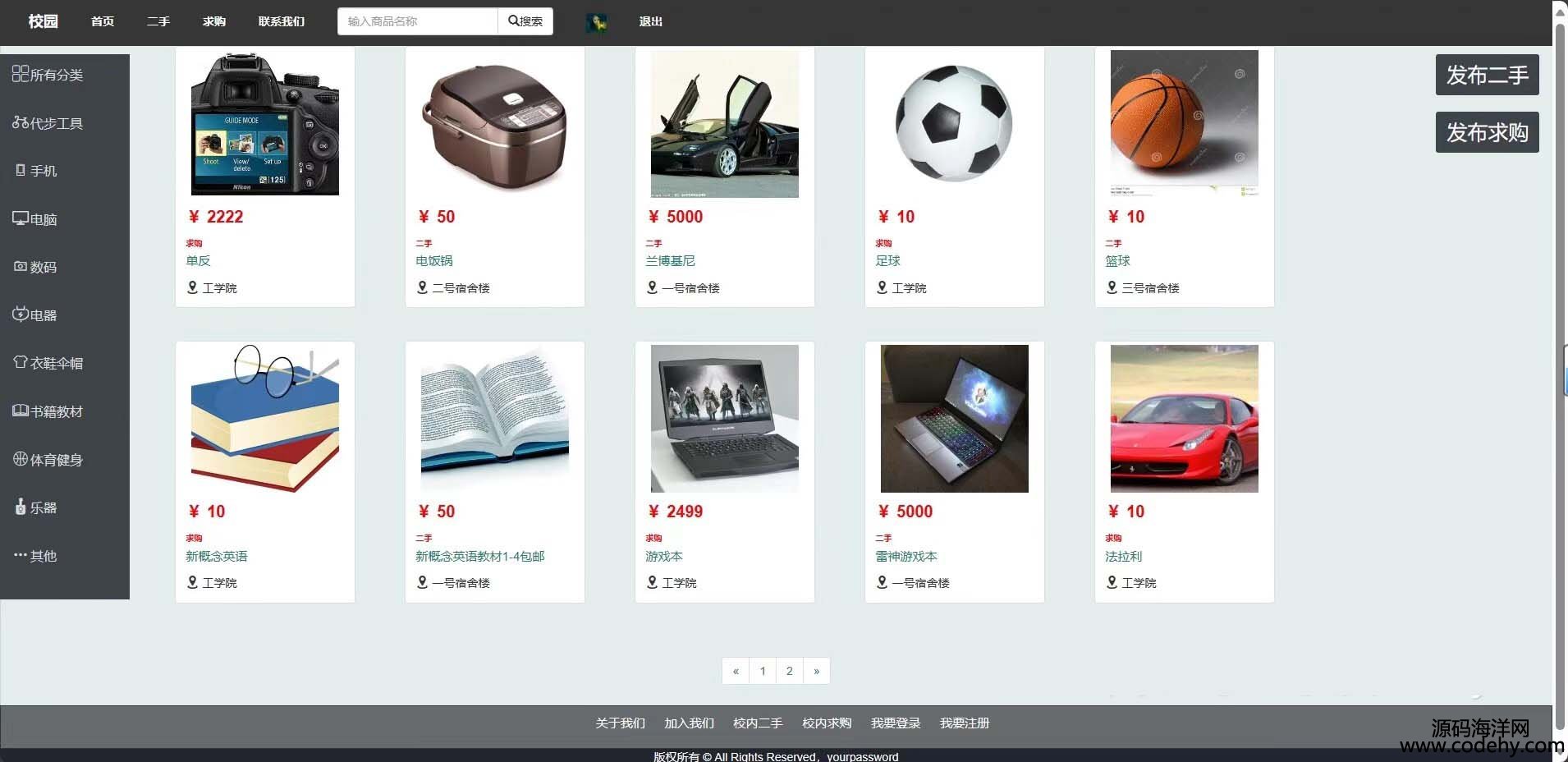Choose the 手机 phone icon category

tap(36, 171)
